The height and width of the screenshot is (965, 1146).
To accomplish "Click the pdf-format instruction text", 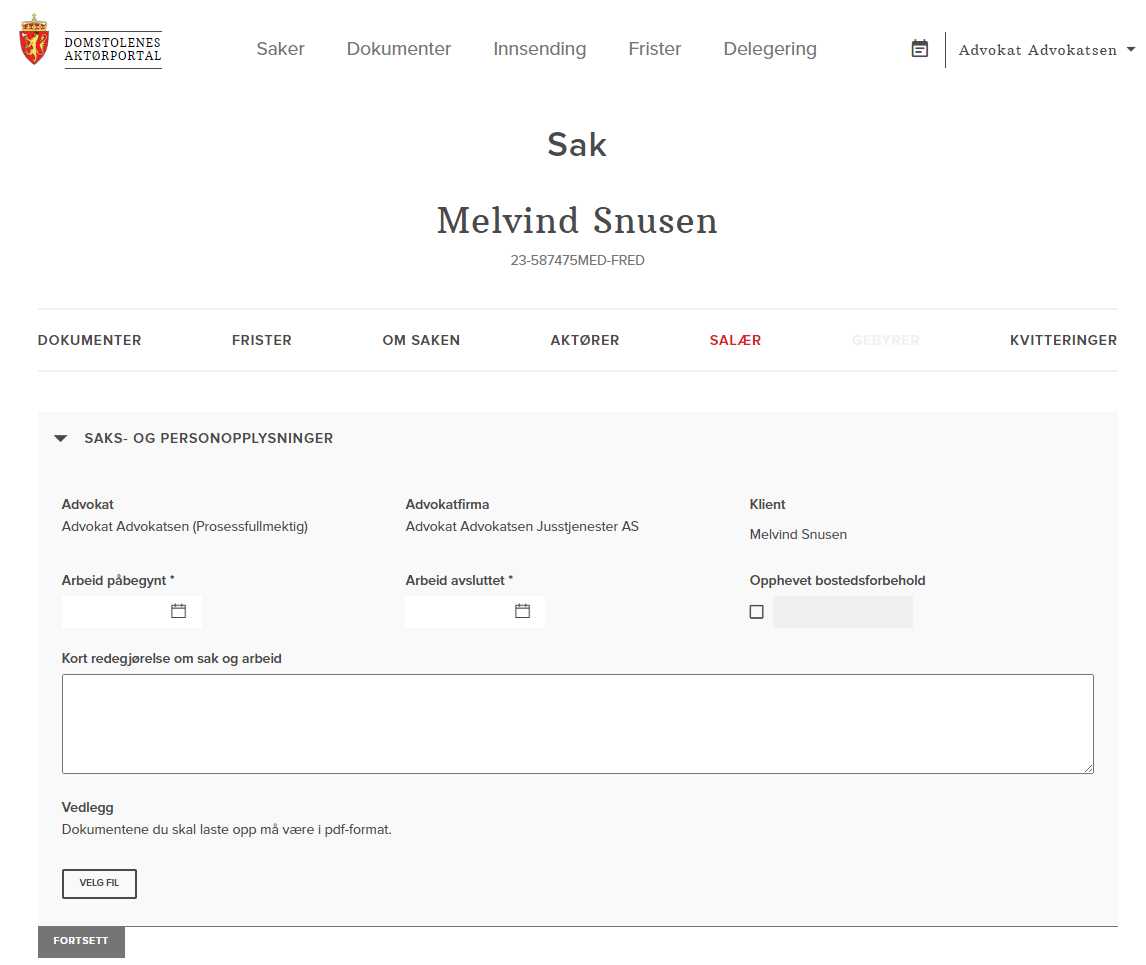I will 227,830.
